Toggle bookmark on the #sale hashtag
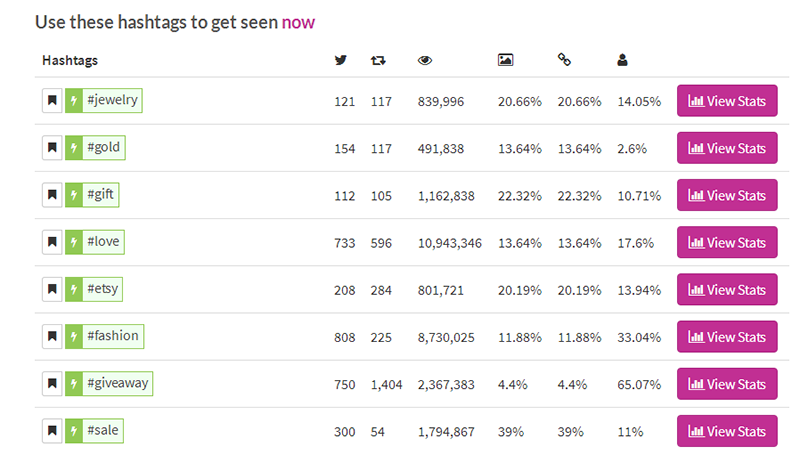800x463 pixels. point(52,431)
